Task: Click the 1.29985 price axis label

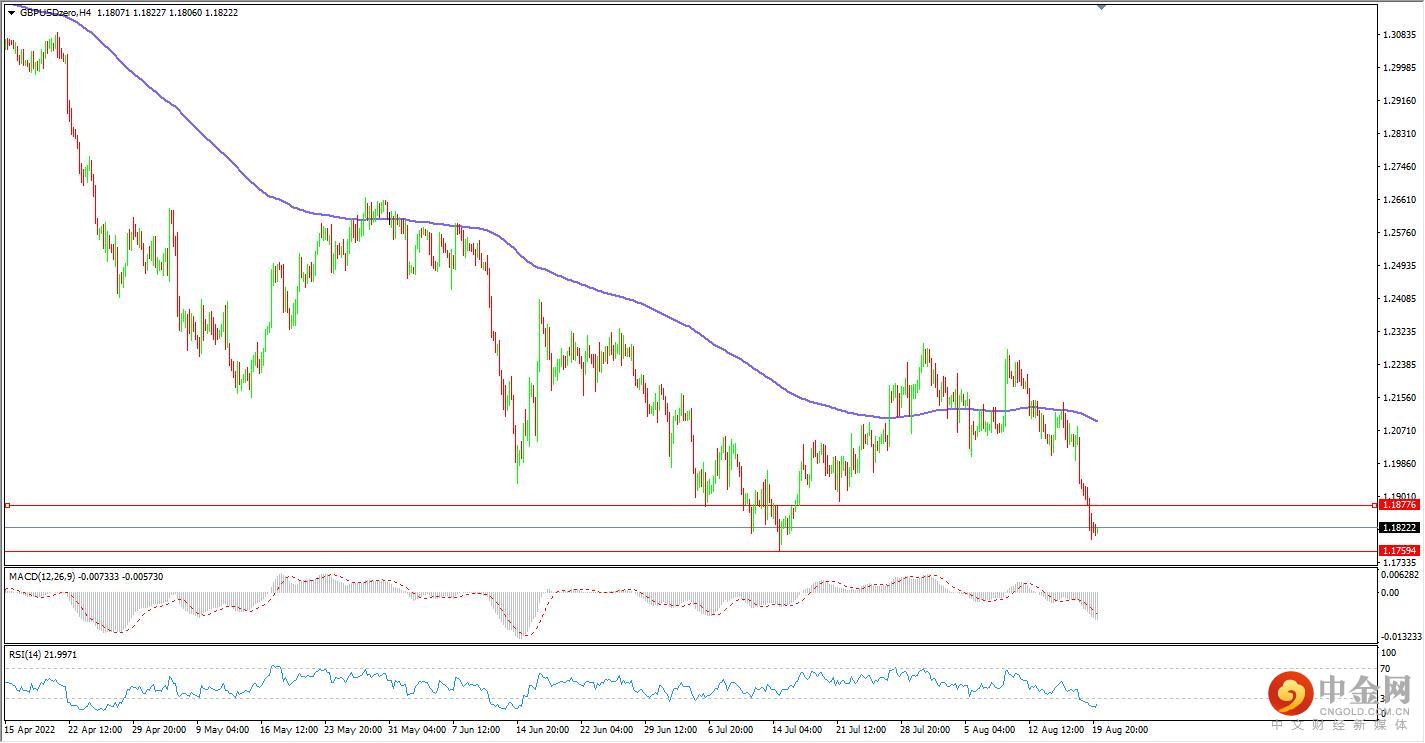Action: click(1400, 68)
